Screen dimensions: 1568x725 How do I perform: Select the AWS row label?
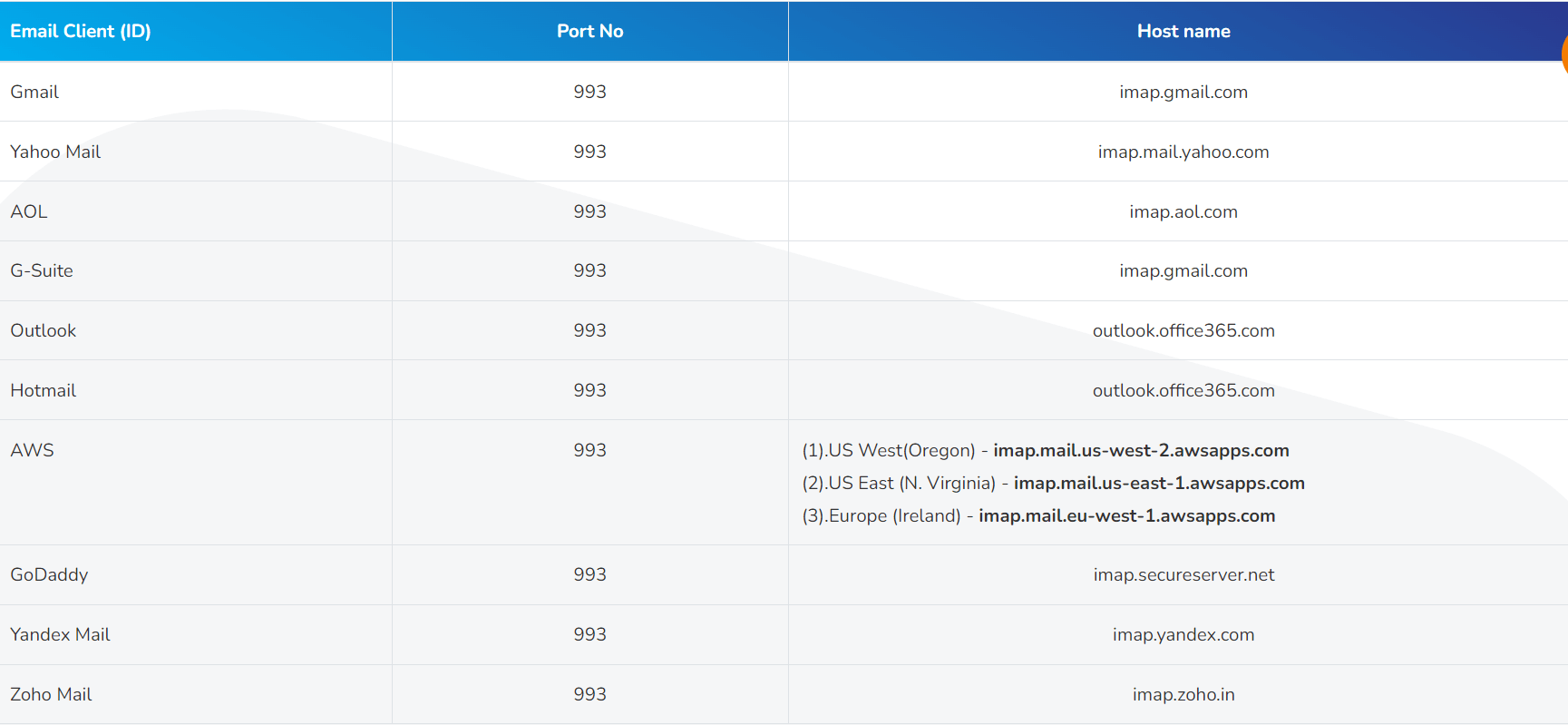(x=33, y=450)
